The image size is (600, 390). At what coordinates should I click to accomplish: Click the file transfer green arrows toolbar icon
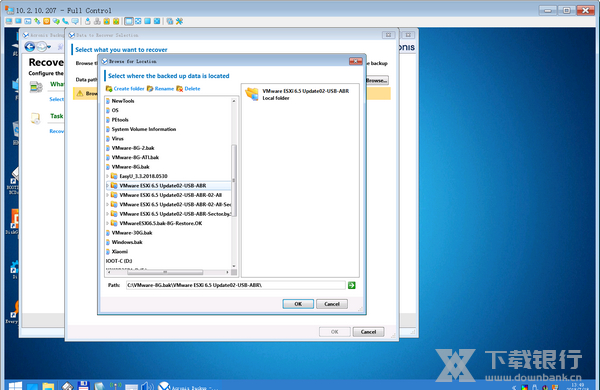[37, 21]
